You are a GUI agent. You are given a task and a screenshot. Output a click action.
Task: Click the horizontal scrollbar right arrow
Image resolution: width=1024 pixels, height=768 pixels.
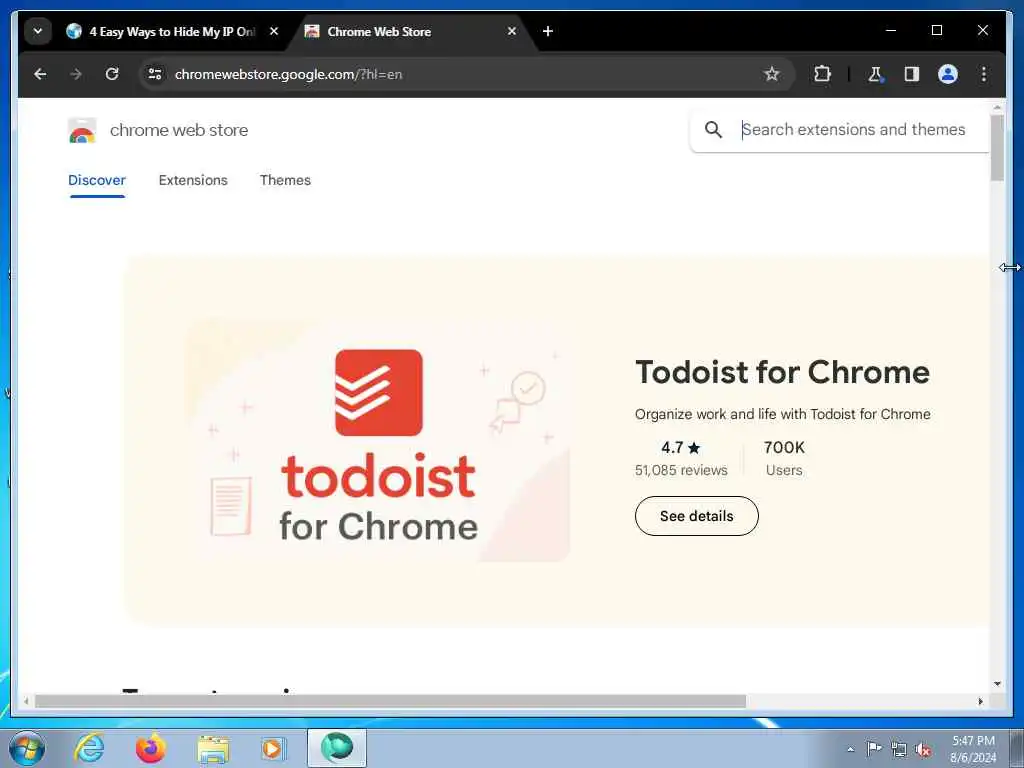coord(980,701)
